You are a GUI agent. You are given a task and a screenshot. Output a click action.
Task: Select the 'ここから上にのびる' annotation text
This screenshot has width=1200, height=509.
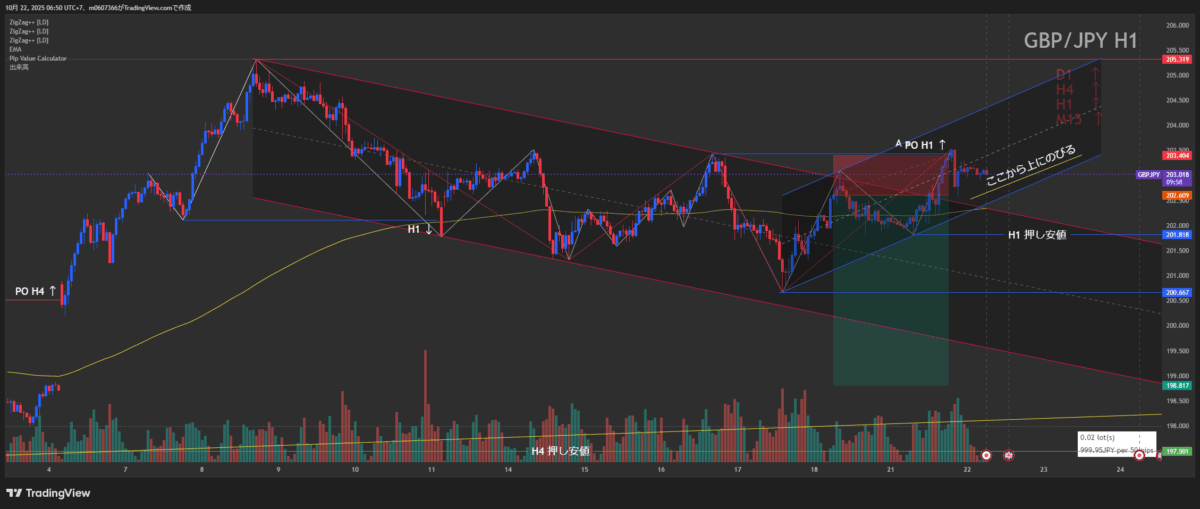pyautogui.click(x=1030, y=167)
